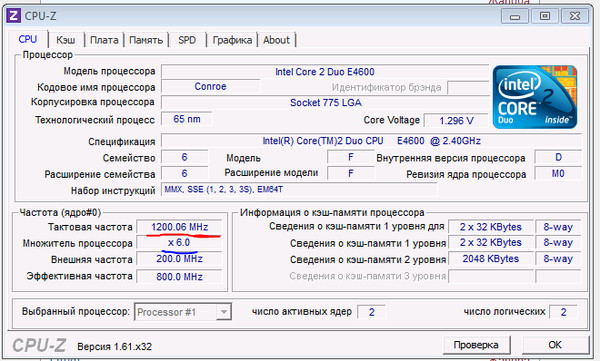Viewport: 600px width, 361px height.
Task: Click the Проверка button
Action: 476,345
